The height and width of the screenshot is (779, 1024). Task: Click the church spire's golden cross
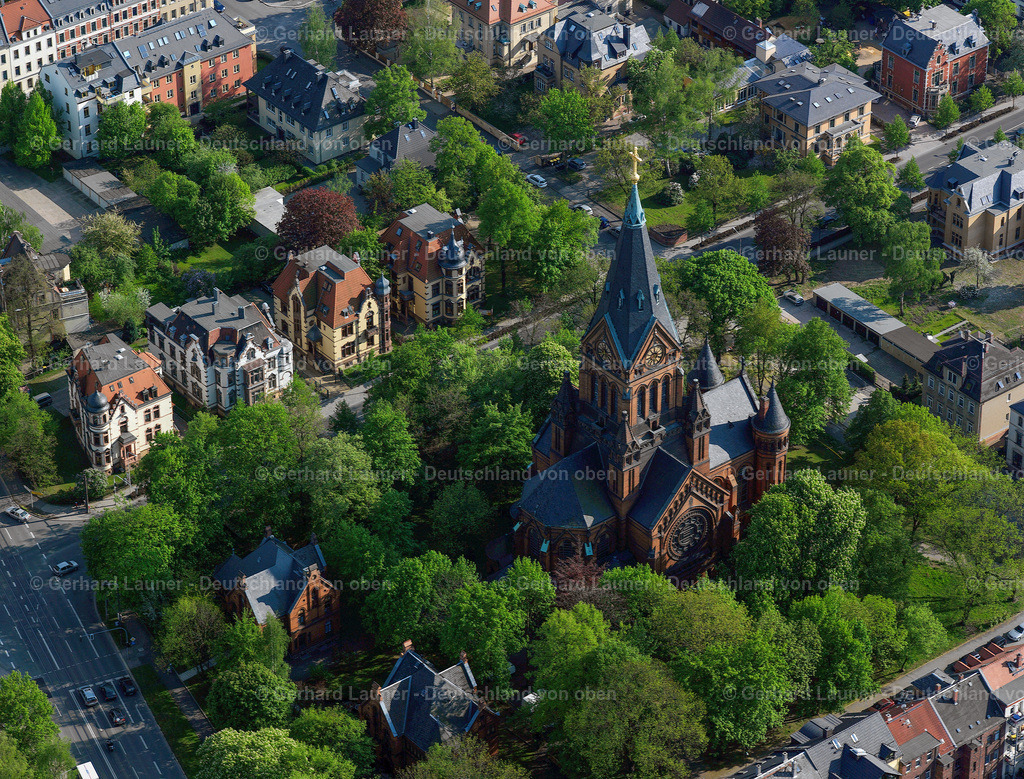636,160
